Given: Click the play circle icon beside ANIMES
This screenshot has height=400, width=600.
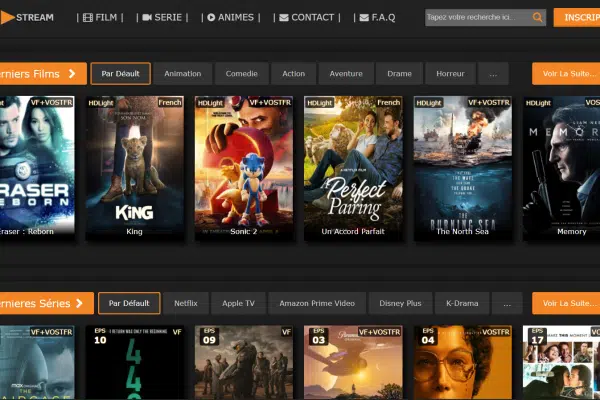Looking at the screenshot, I should pyautogui.click(x=211, y=18).
